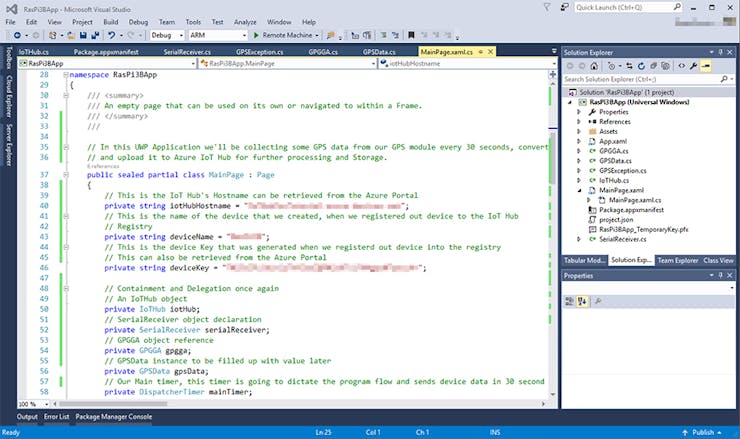The height and width of the screenshot is (439, 740).
Task: Expand the SerialReceiver.cs node
Action: point(579,239)
